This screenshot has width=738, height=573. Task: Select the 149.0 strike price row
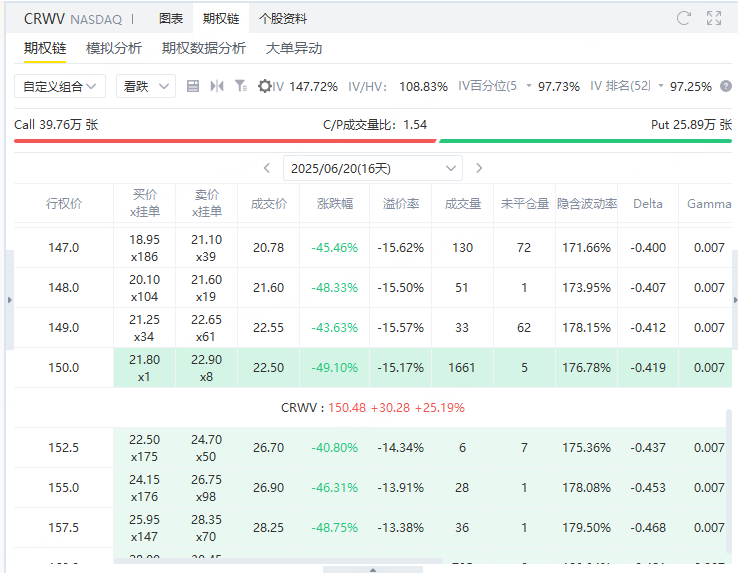373,328
